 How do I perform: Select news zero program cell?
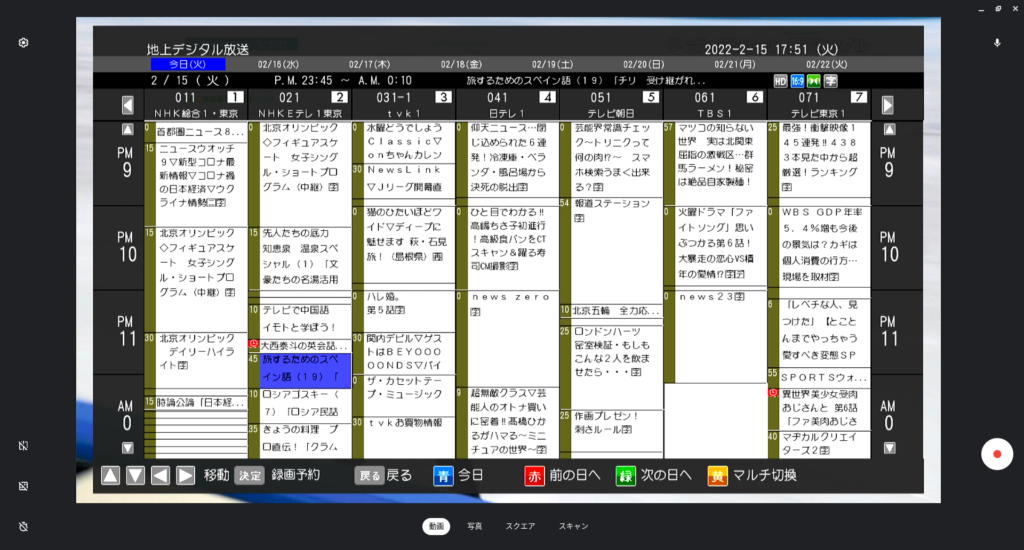click(507, 336)
